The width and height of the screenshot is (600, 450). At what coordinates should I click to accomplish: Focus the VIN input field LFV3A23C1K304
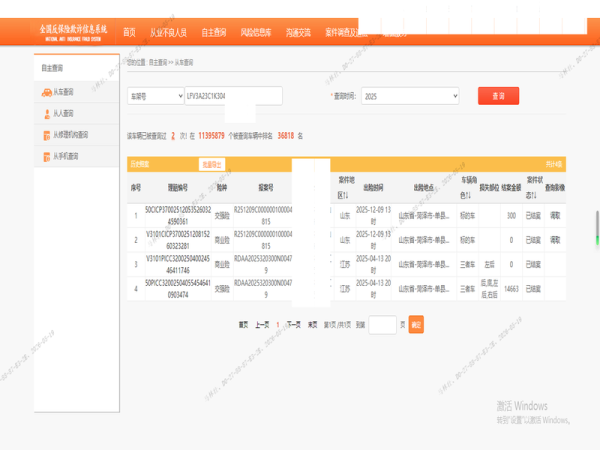(233, 96)
